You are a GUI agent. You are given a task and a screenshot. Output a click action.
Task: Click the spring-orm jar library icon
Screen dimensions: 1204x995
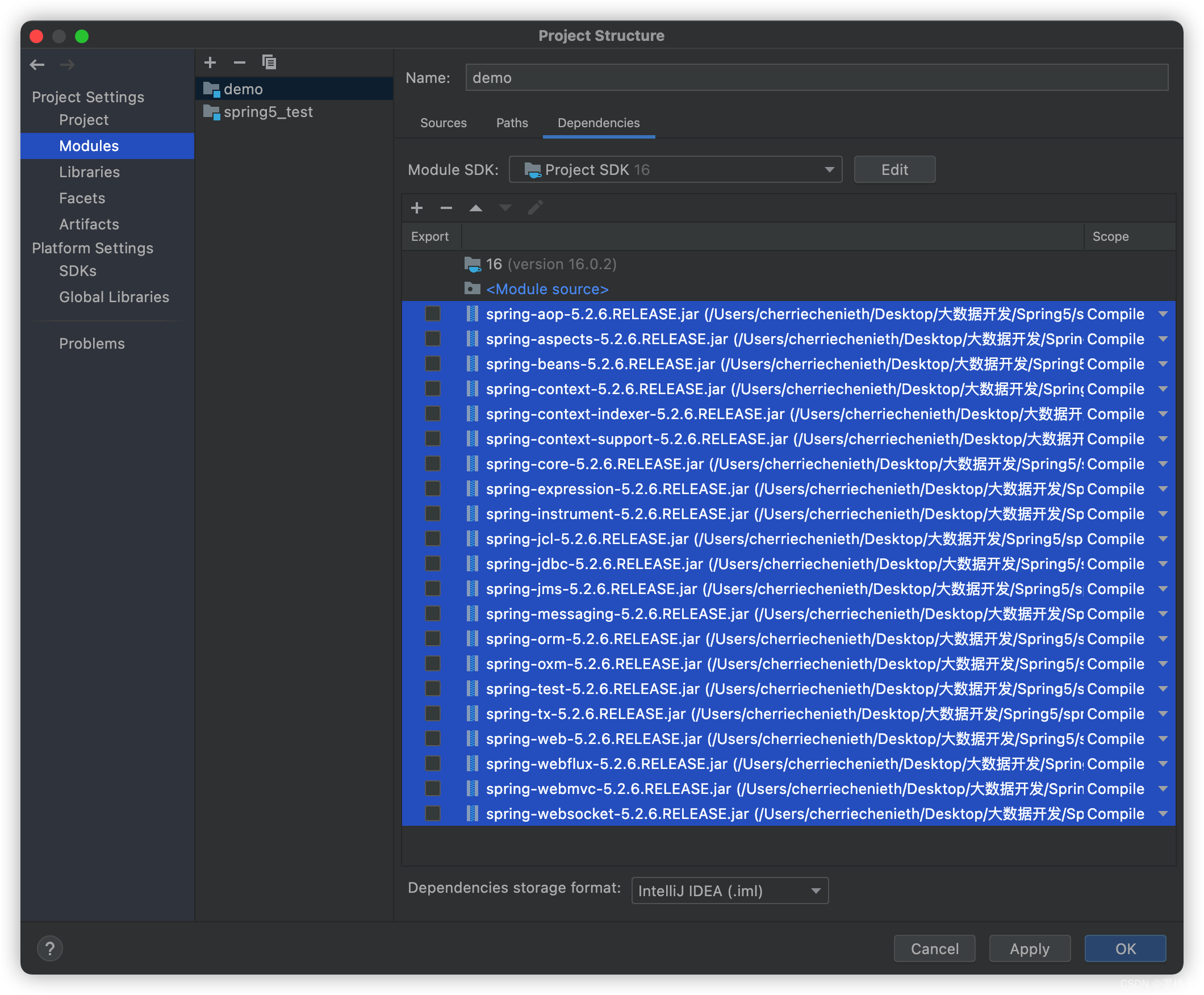[x=472, y=638]
